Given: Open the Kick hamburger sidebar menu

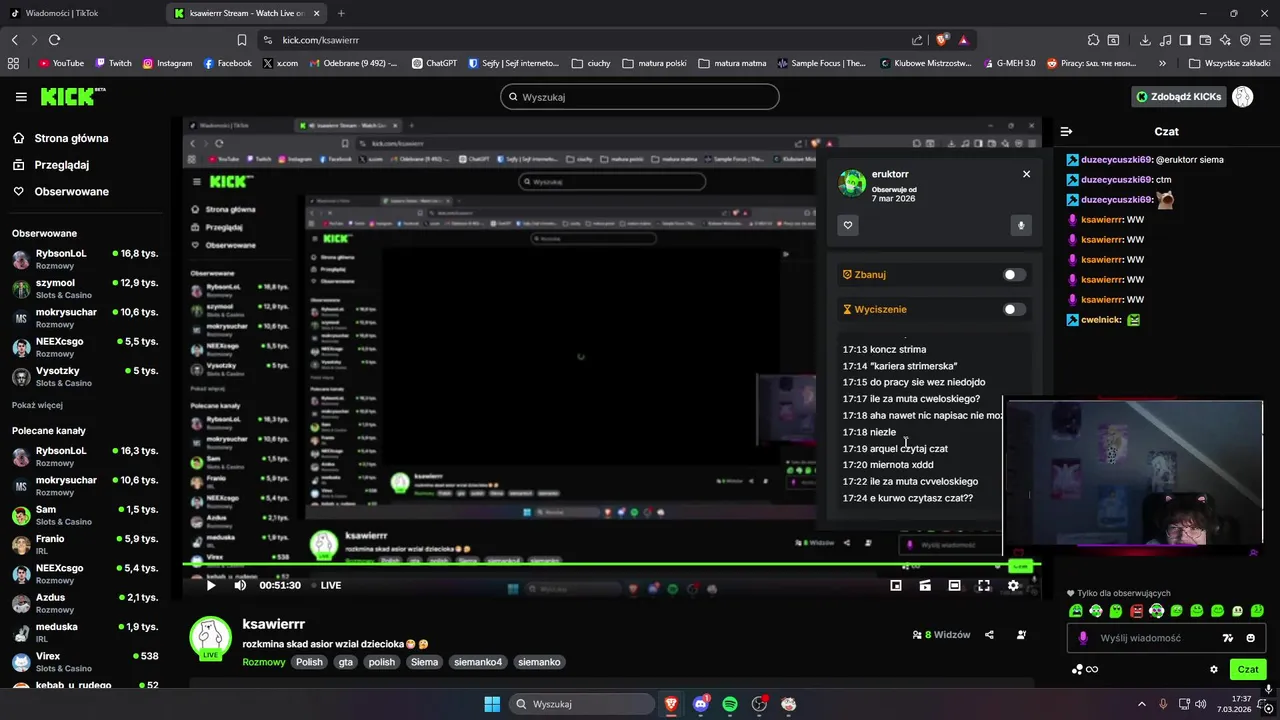Looking at the screenshot, I should click(21, 97).
